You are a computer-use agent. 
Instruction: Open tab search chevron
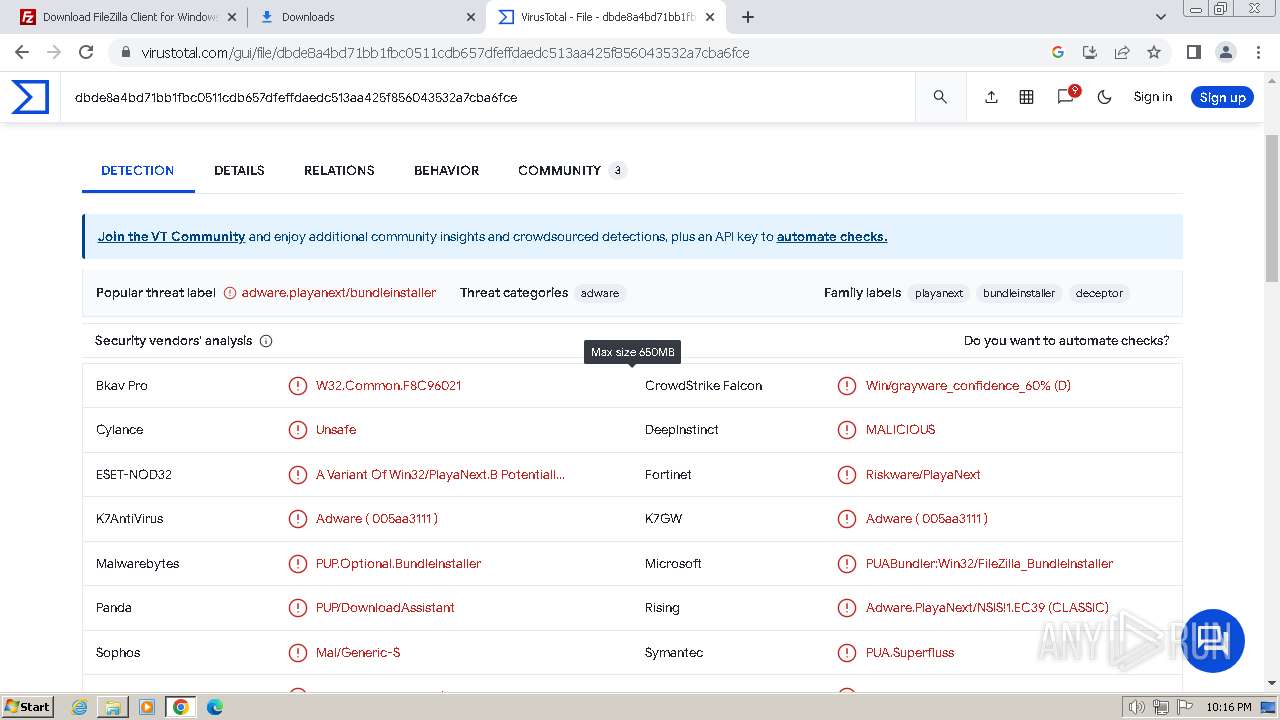point(1161,17)
